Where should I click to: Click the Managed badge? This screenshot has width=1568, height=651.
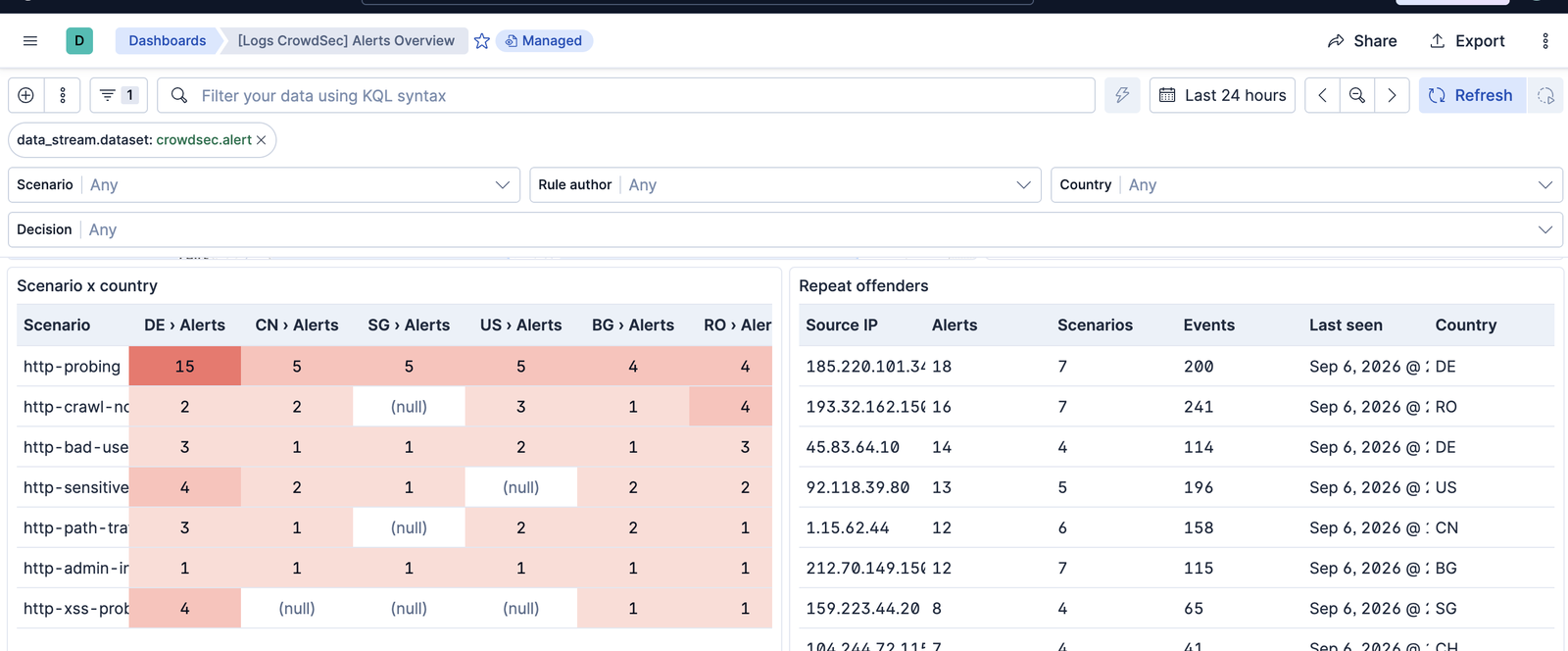(x=545, y=41)
